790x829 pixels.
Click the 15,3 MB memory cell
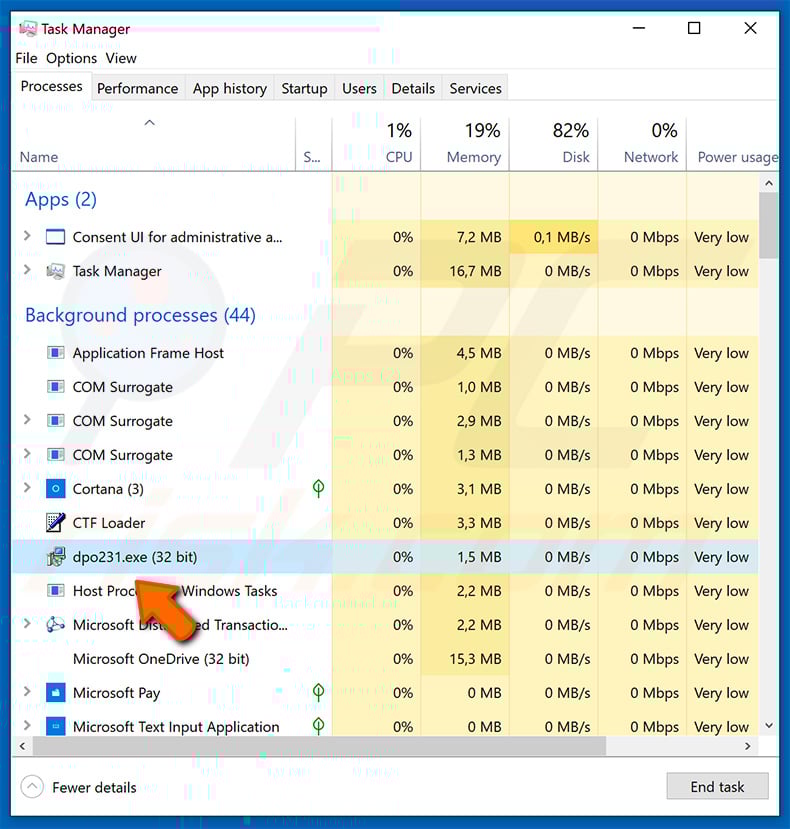click(x=465, y=659)
